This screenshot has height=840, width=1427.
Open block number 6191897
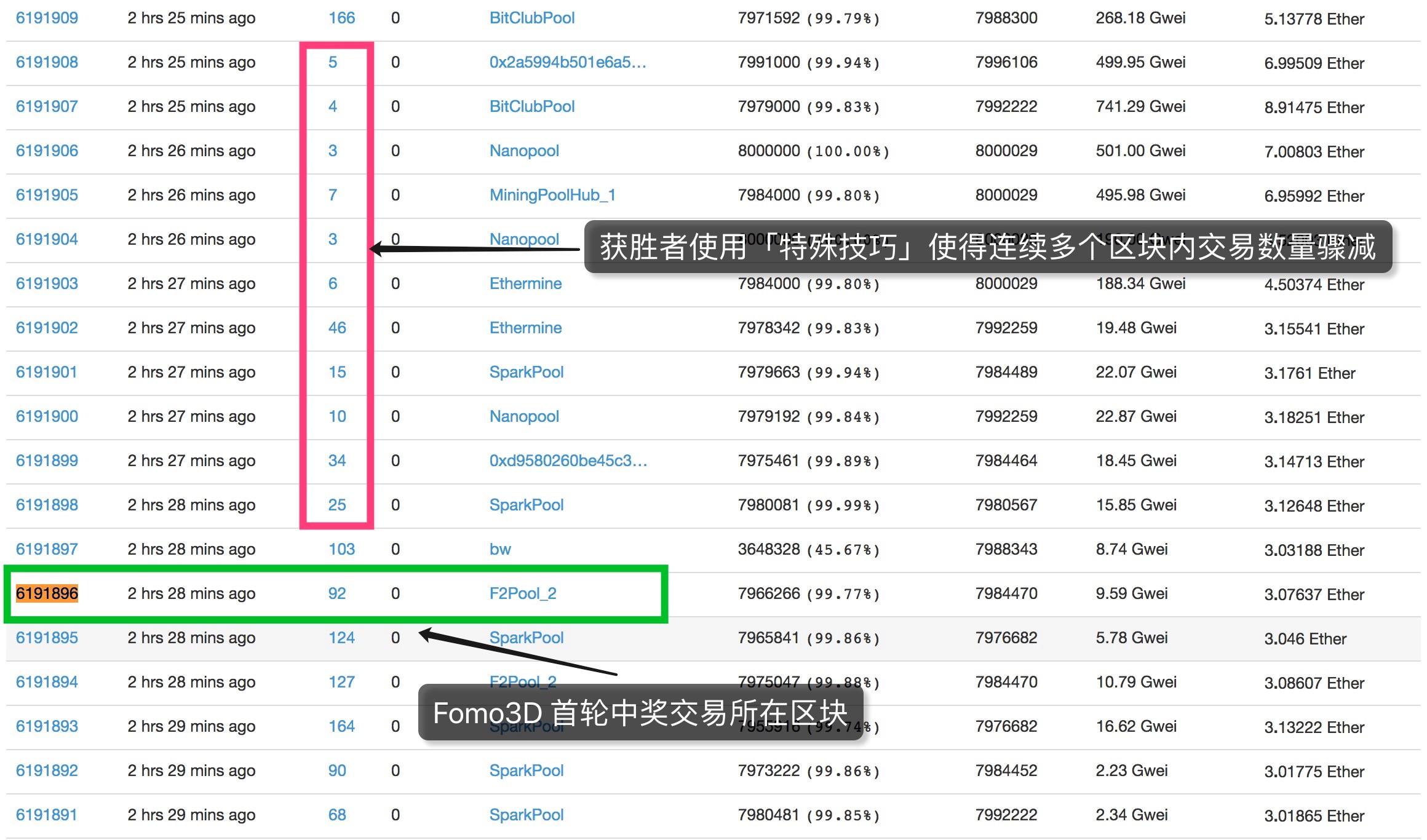(47, 549)
